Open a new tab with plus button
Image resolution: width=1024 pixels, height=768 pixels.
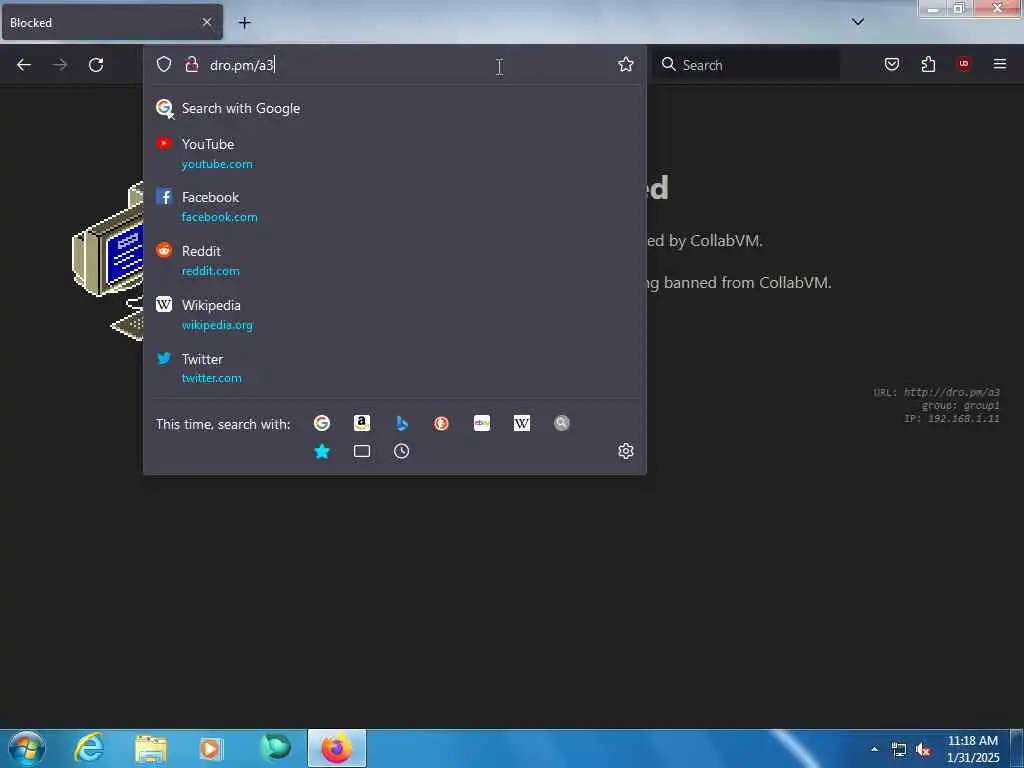tap(244, 23)
